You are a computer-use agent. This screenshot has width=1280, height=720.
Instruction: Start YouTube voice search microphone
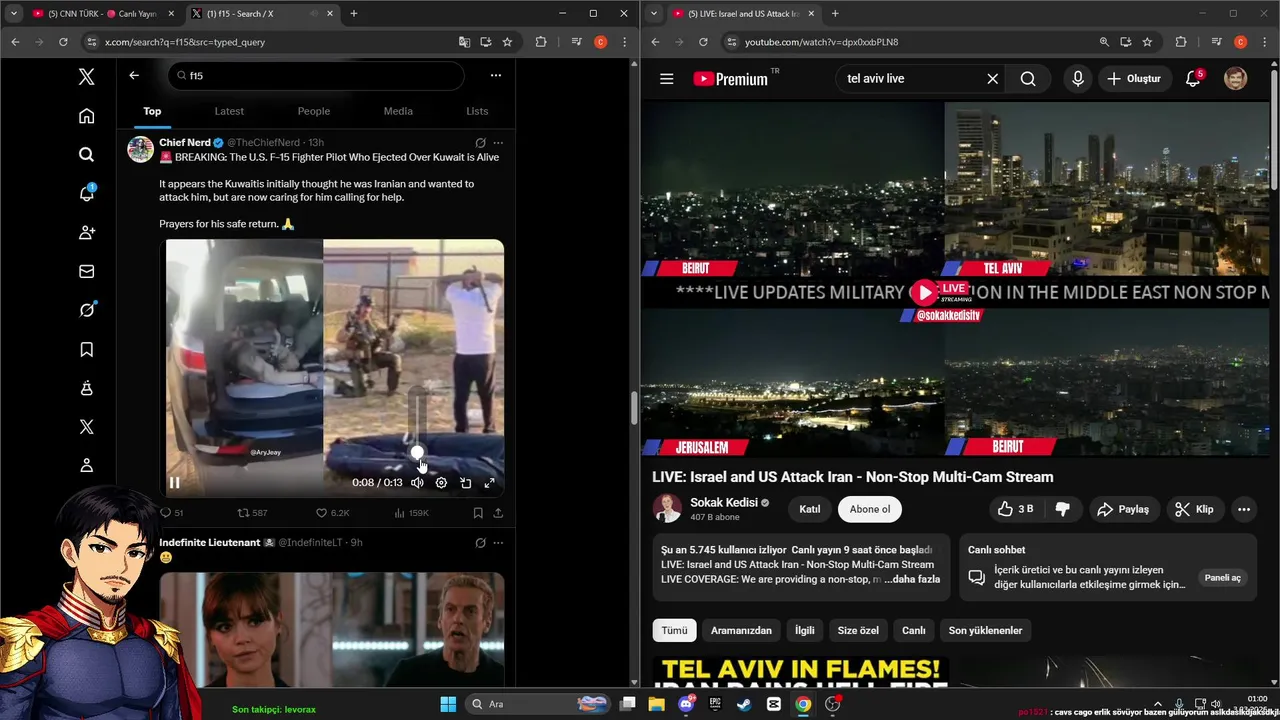1077,79
